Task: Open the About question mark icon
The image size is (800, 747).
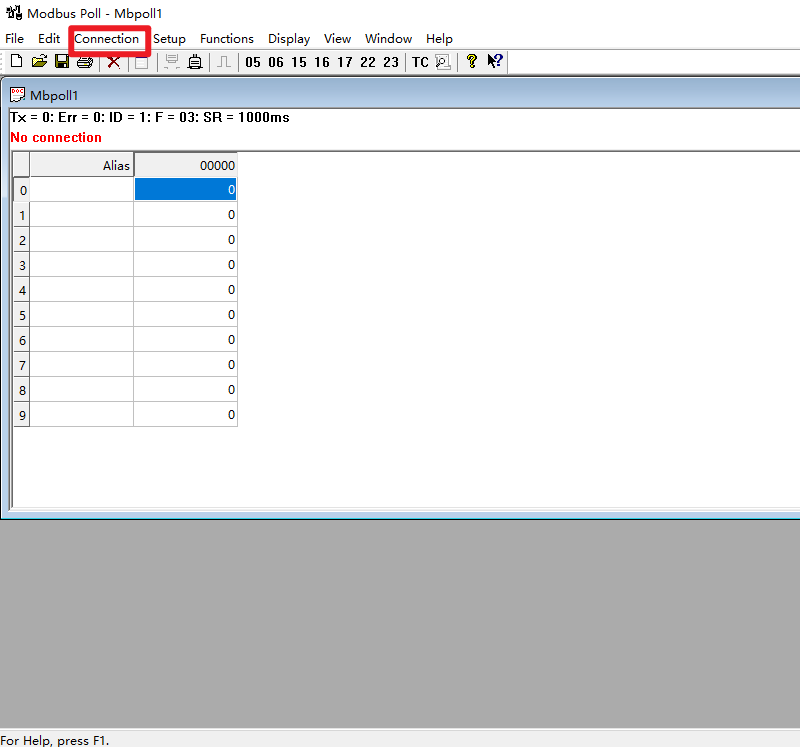Action: coord(472,62)
